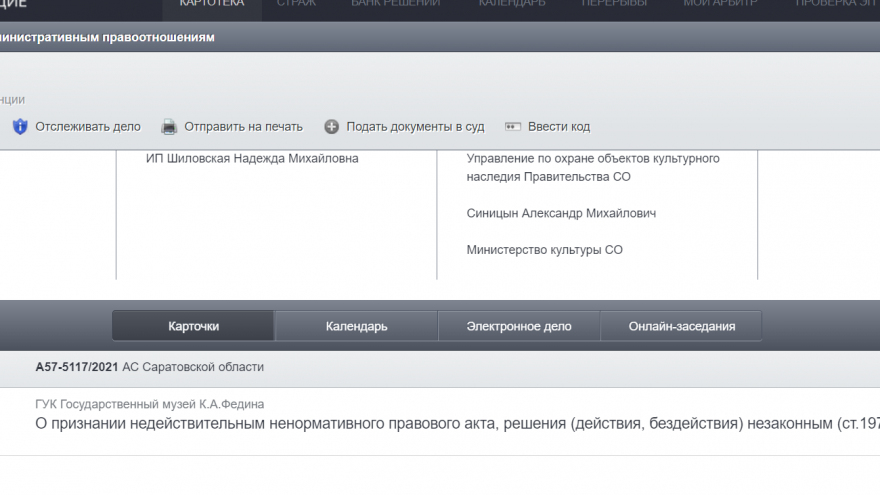This screenshot has width=880, height=495.
Task: Open the Календарь top navigation item
Action: point(512,4)
